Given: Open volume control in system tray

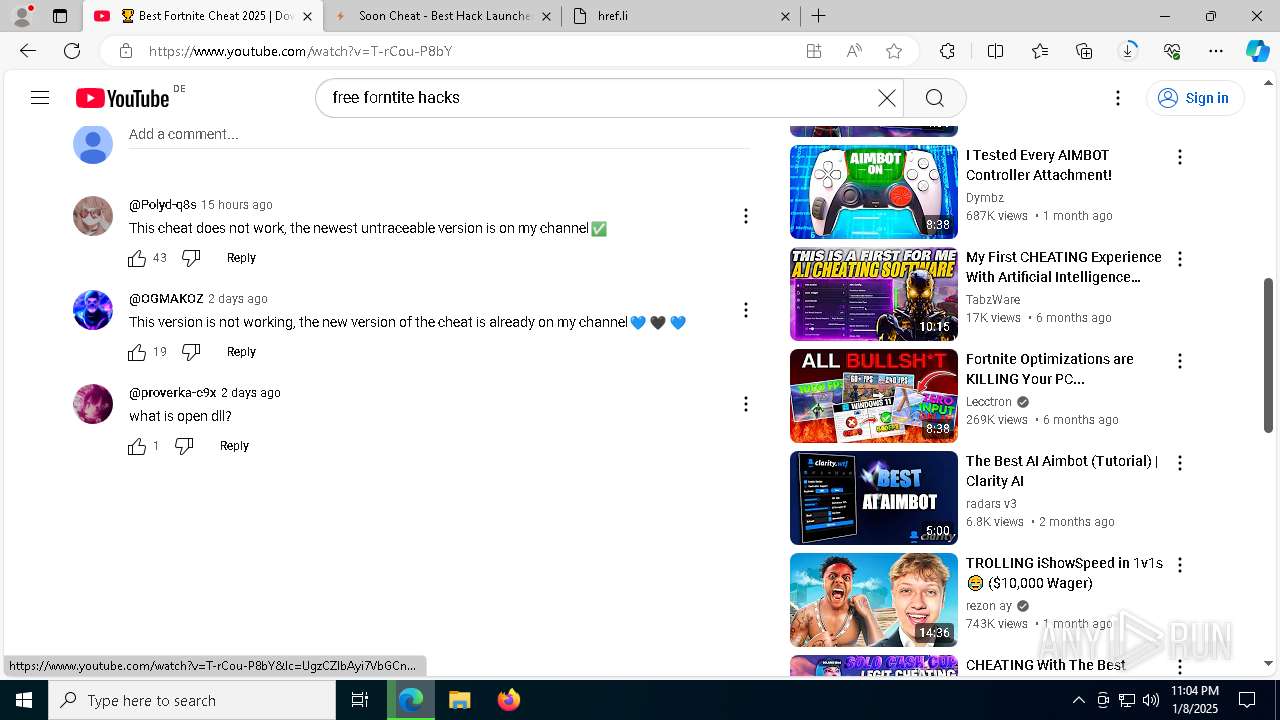Looking at the screenshot, I should (1151, 700).
